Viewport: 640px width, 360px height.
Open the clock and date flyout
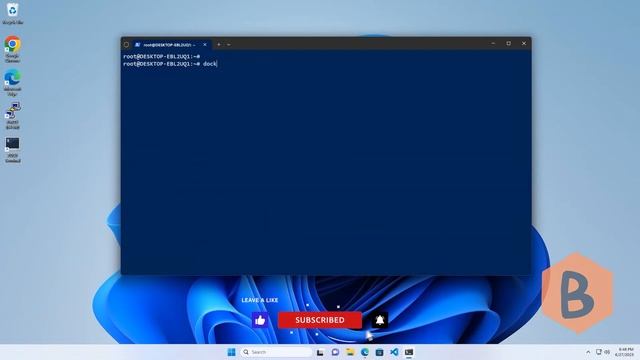pyautogui.click(x=625, y=352)
